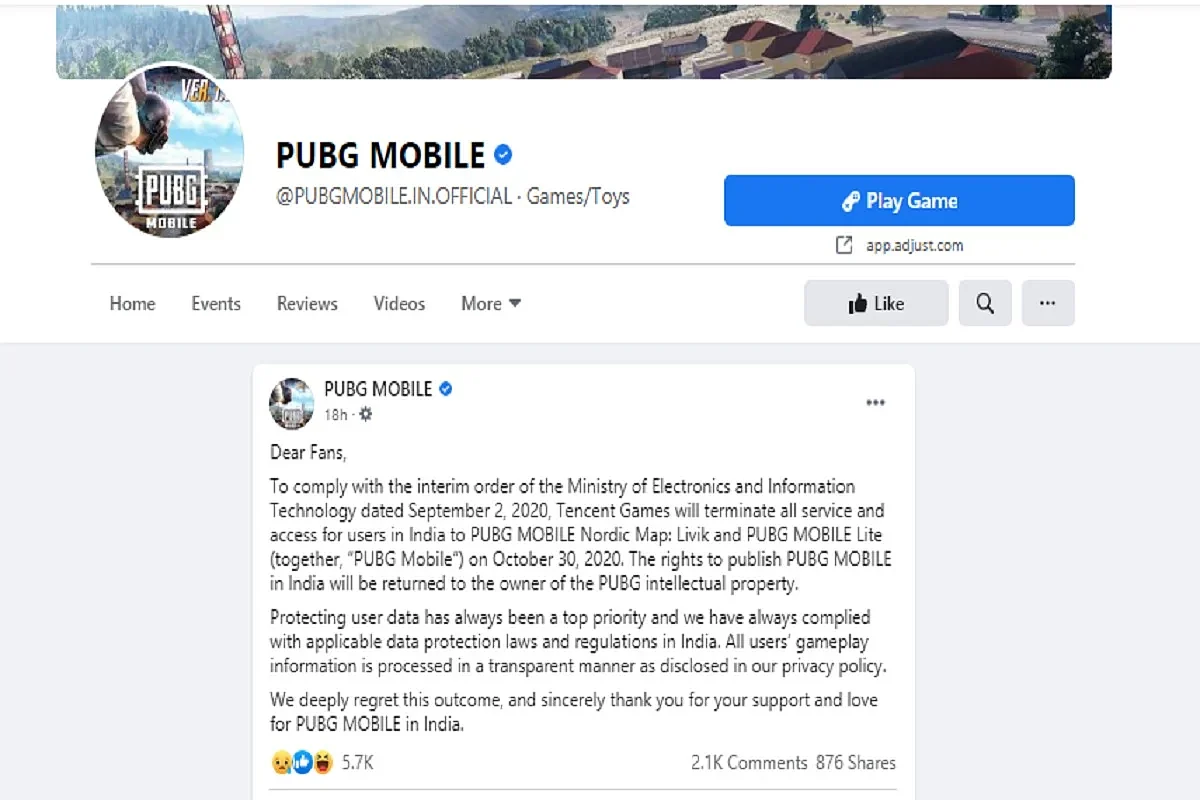This screenshot has width=1200, height=800.
Task: Open the page three-dots options button
Action: click(1048, 303)
